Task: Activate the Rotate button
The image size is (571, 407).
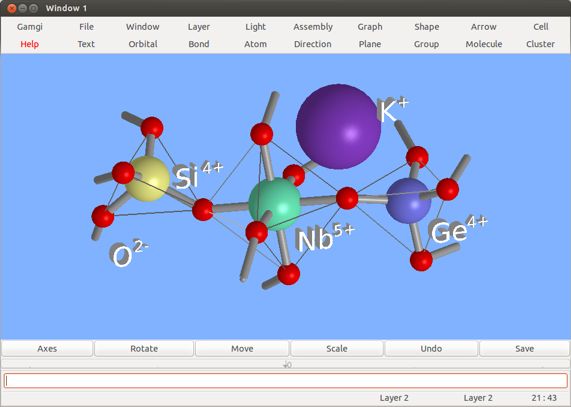Action: pyautogui.click(x=144, y=348)
